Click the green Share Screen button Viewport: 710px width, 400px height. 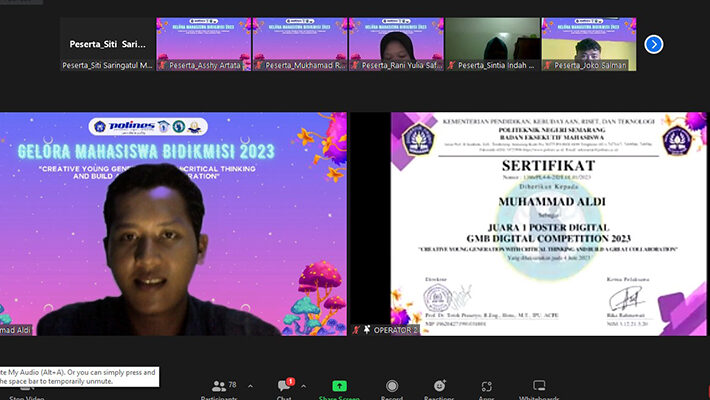click(x=339, y=388)
